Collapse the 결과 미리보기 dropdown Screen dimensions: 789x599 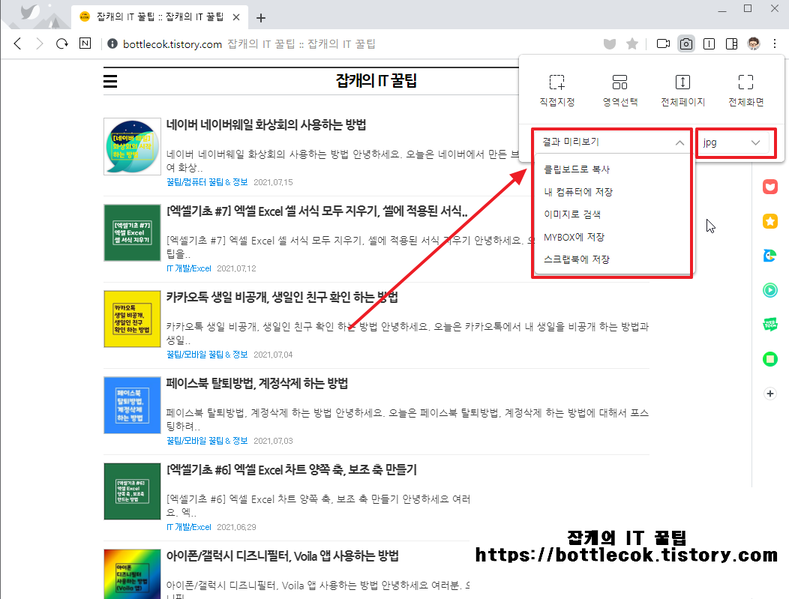pos(612,142)
